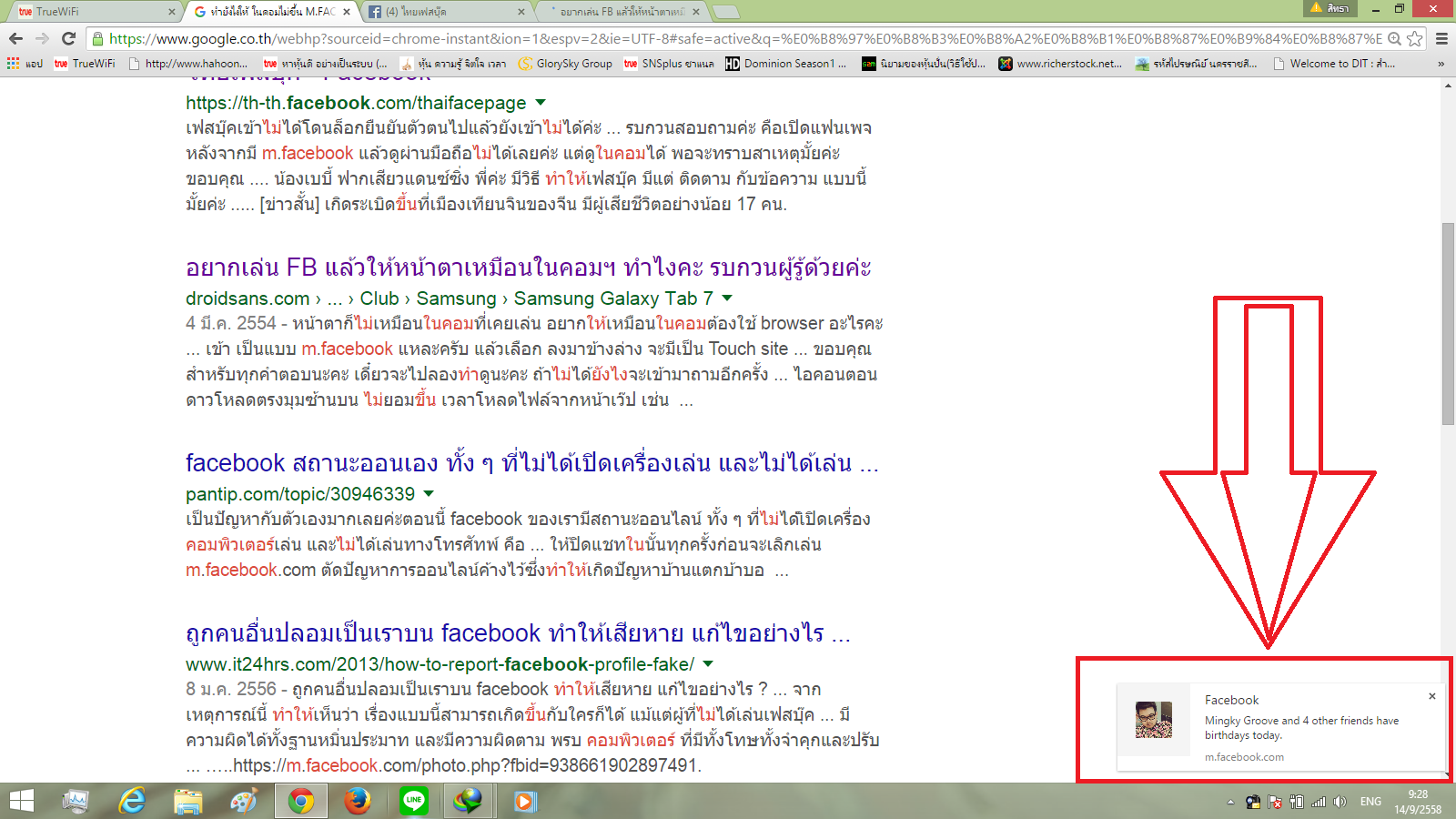The width and height of the screenshot is (1456, 819).
Task: Open the hahoon.com bookmark
Action: [x=188, y=64]
